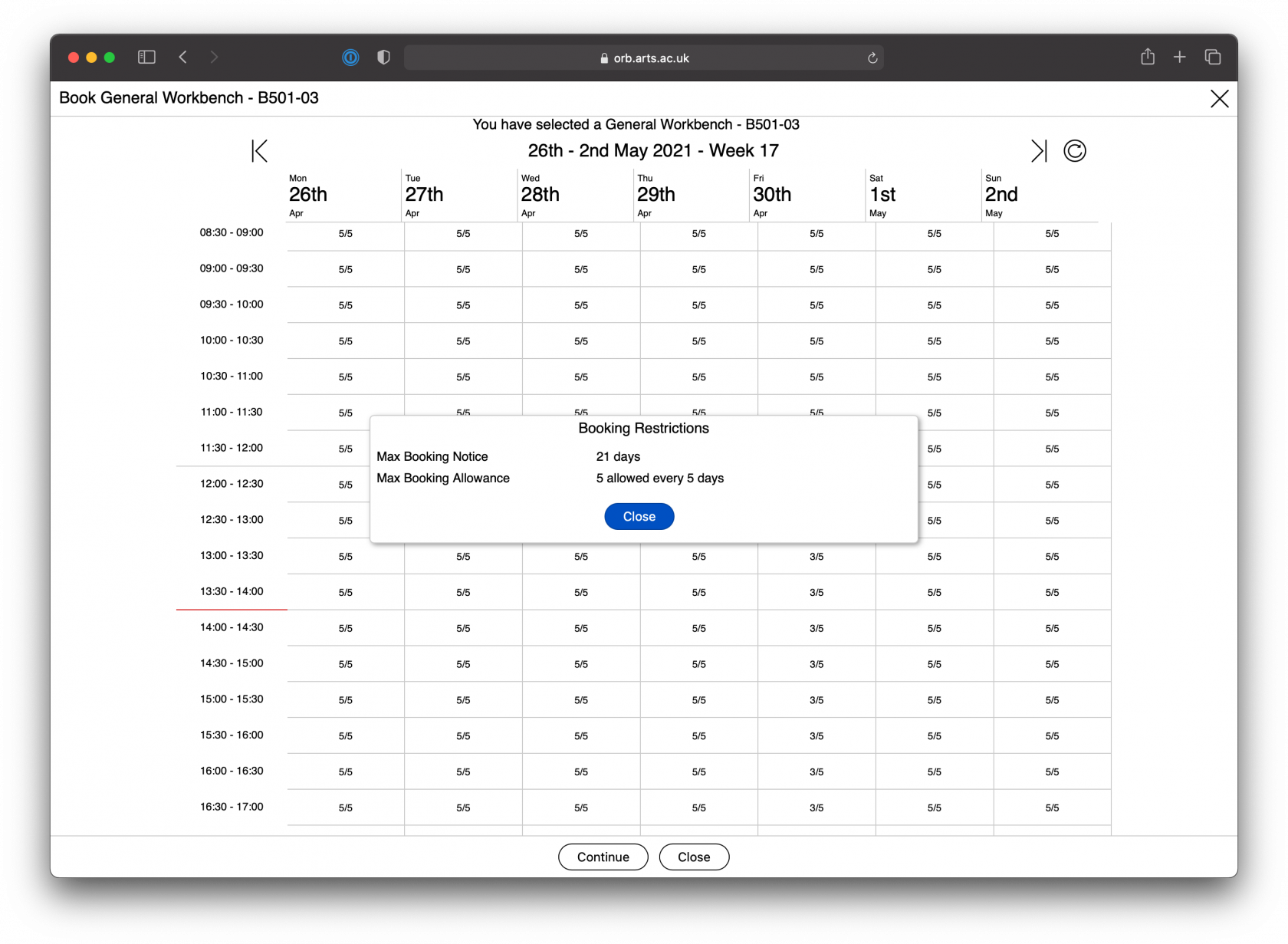
Task: Reload the page from the address bar
Action: pos(872,58)
